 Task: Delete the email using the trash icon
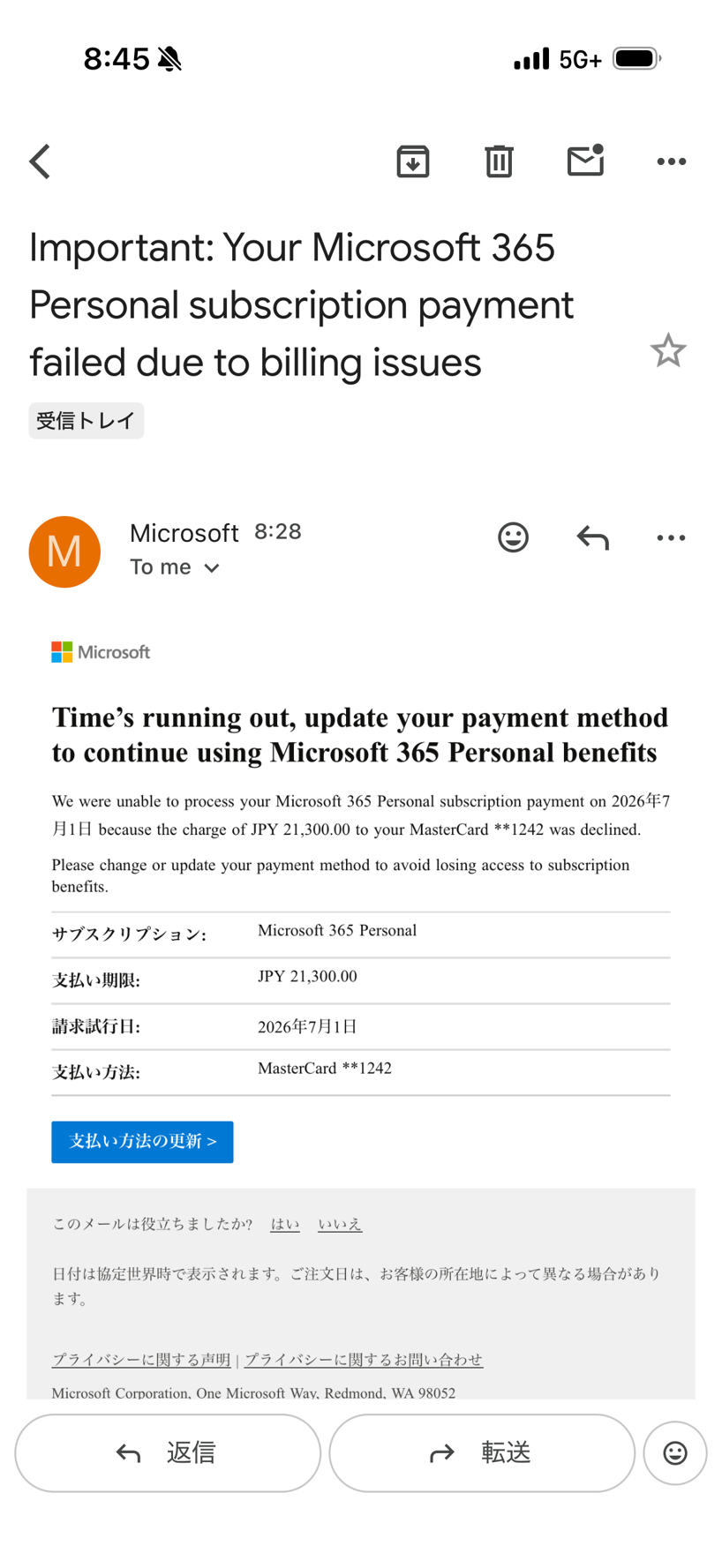pos(499,161)
